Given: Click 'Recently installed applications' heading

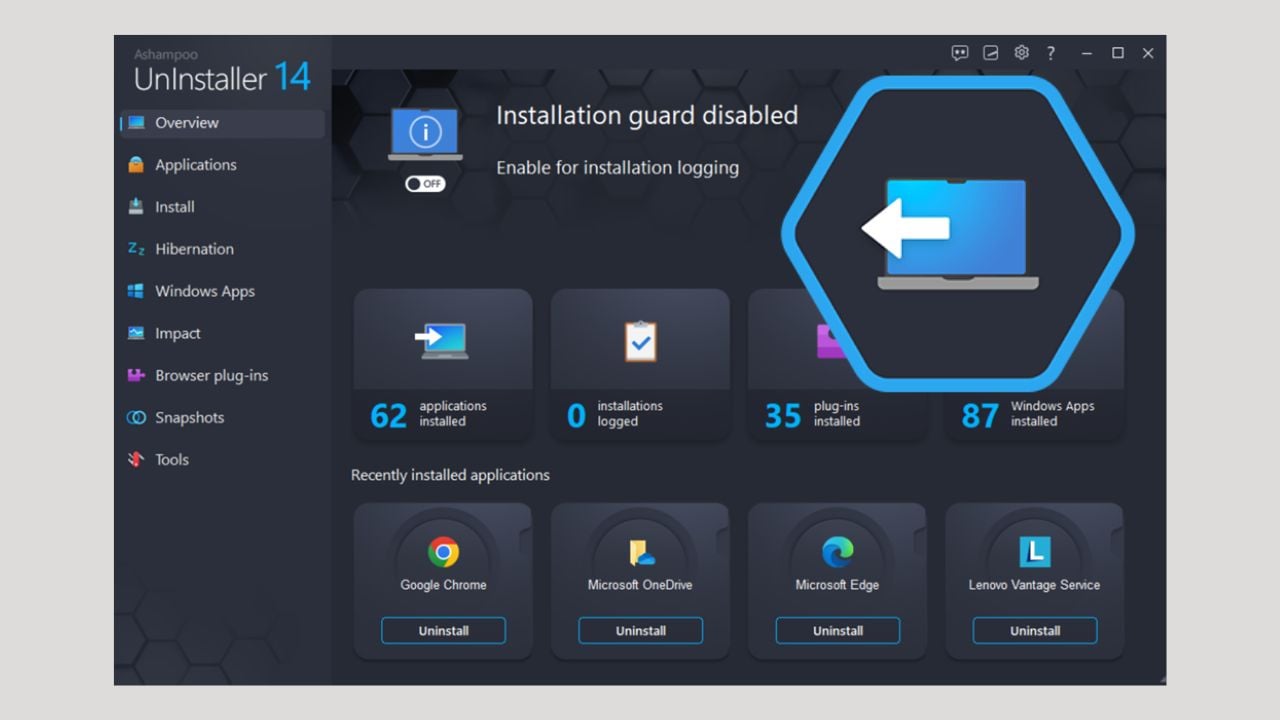Looking at the screenshot, I should (450, 475).
